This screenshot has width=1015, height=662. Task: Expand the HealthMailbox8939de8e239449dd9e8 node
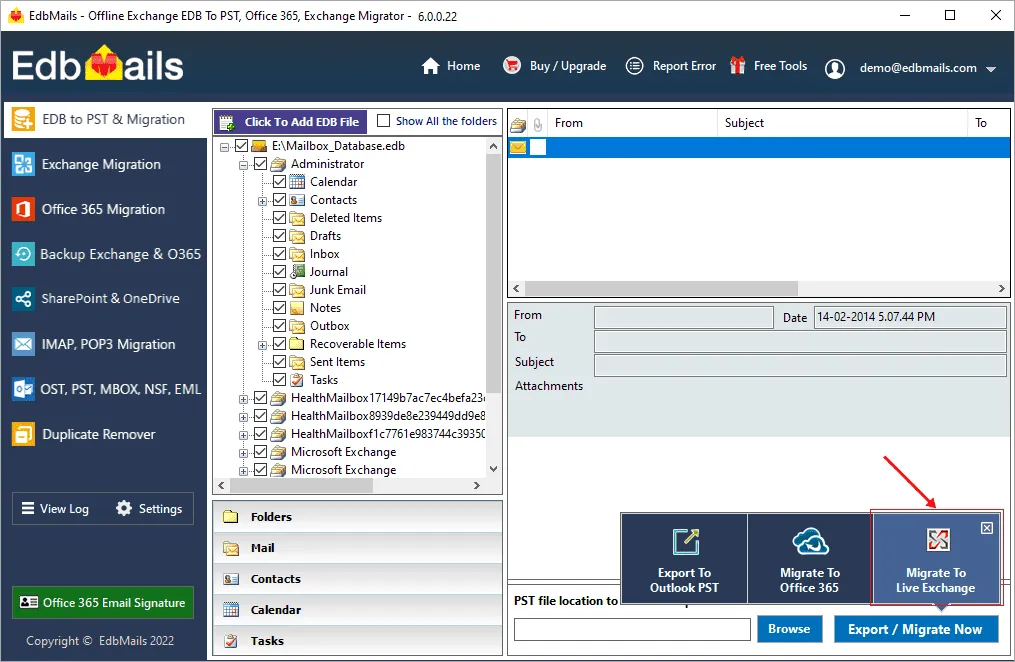tap(243, 417)
